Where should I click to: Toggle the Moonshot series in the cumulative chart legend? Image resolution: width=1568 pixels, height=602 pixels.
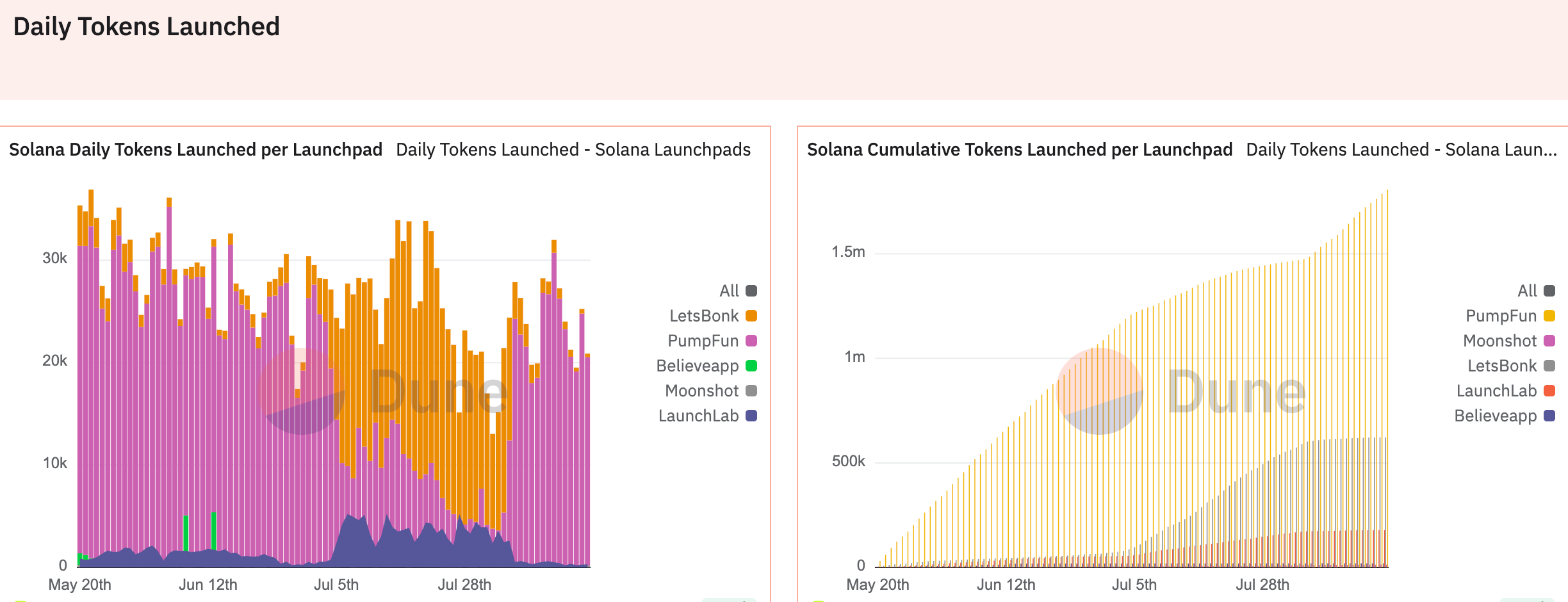click(x=1502, y=340)
